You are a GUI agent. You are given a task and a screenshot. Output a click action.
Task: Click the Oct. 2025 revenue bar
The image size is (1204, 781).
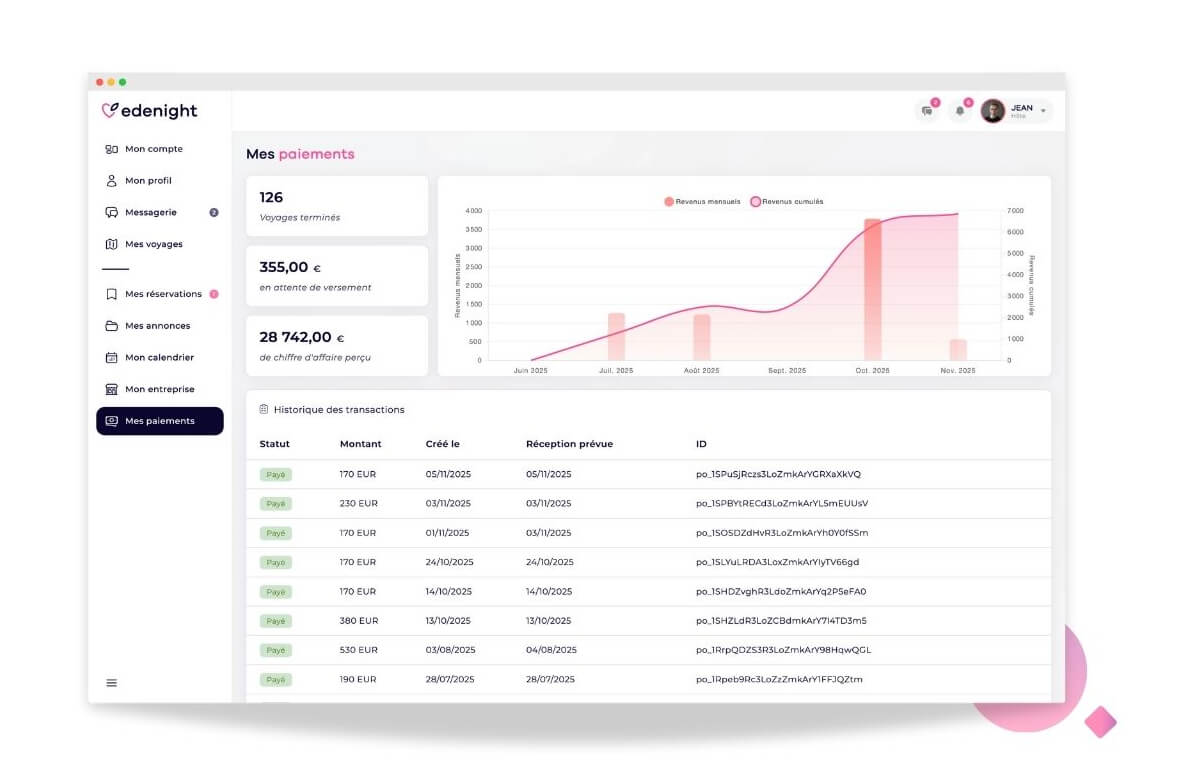[873, 290]
